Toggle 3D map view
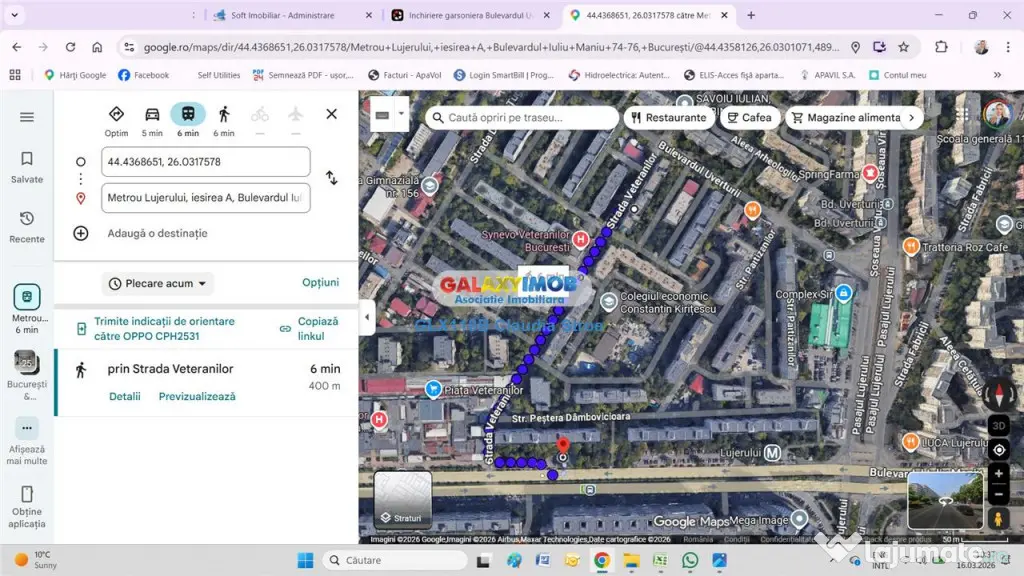Viewport: 1024px width, 576px height. pyautogui.click(x=998, y=424)
